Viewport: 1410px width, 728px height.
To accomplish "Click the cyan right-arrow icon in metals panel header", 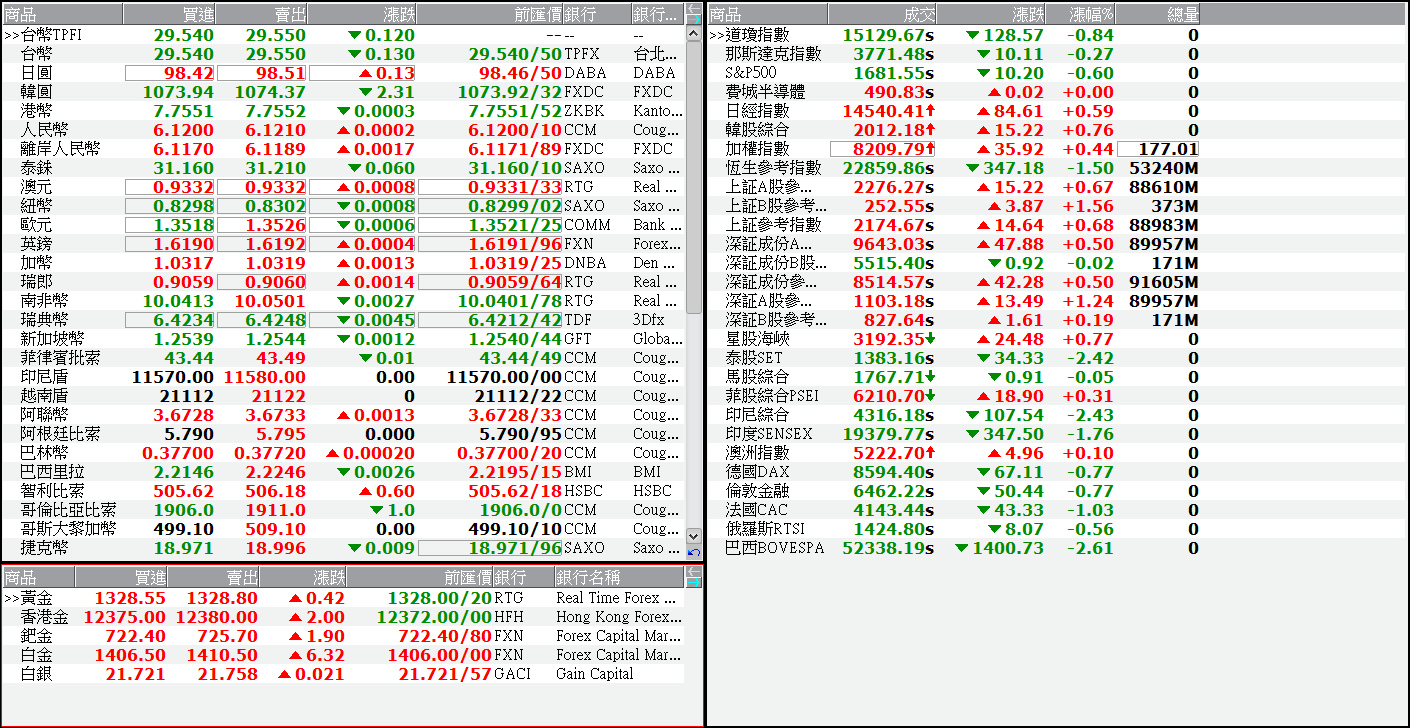I will coord(694,582).
